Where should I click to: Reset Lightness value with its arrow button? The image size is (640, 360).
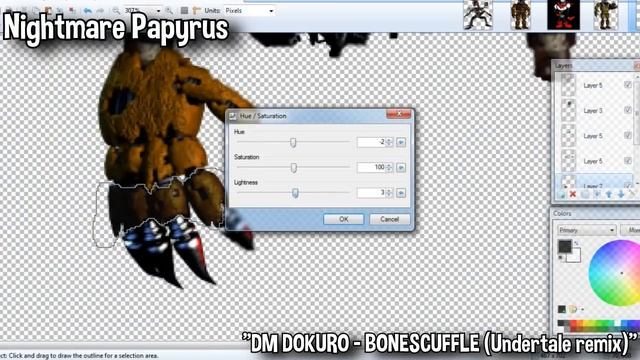[x=401, y=193]
